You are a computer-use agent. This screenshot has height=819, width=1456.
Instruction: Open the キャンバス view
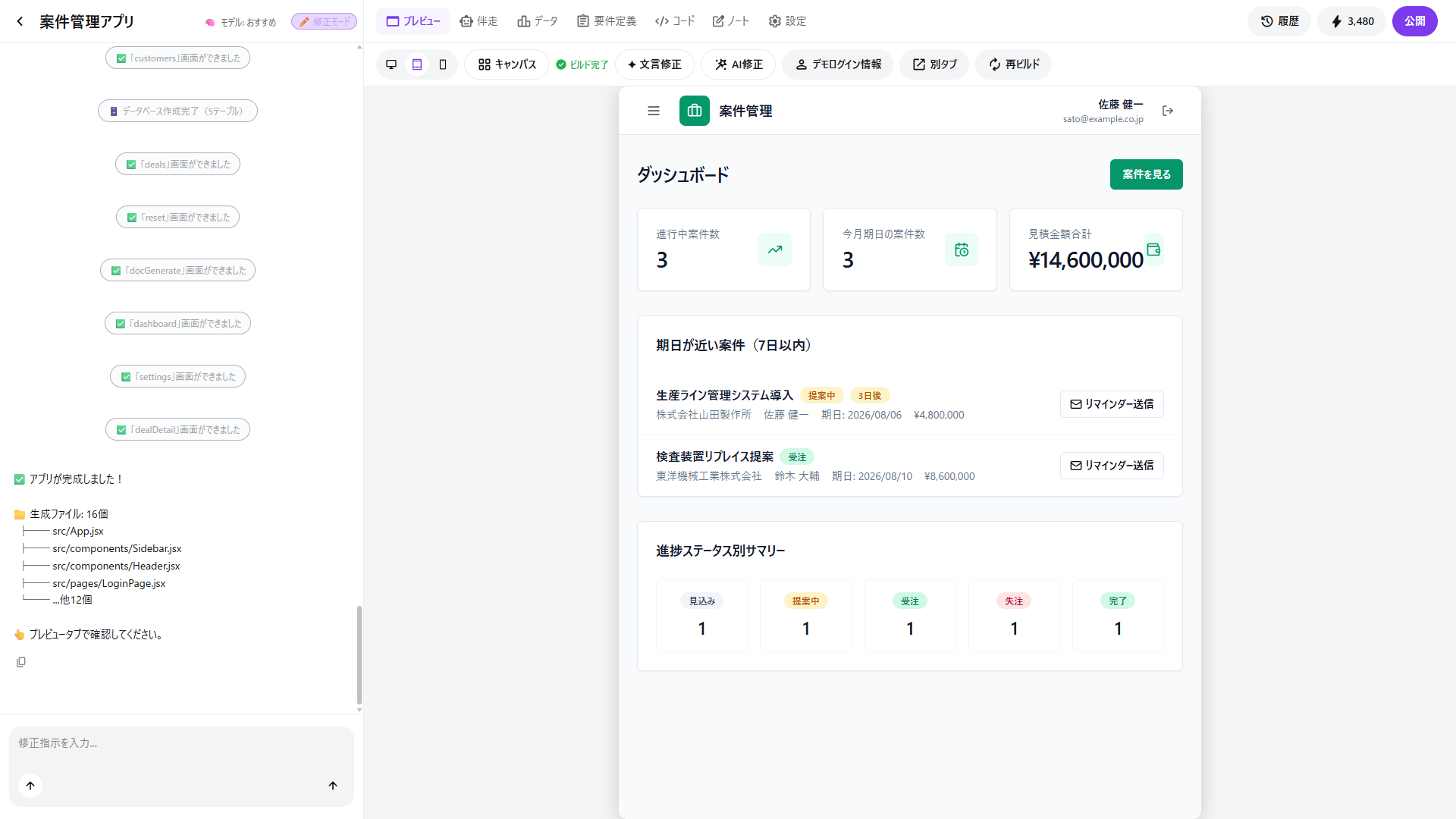pyautogui.click(x=507, y=64)
